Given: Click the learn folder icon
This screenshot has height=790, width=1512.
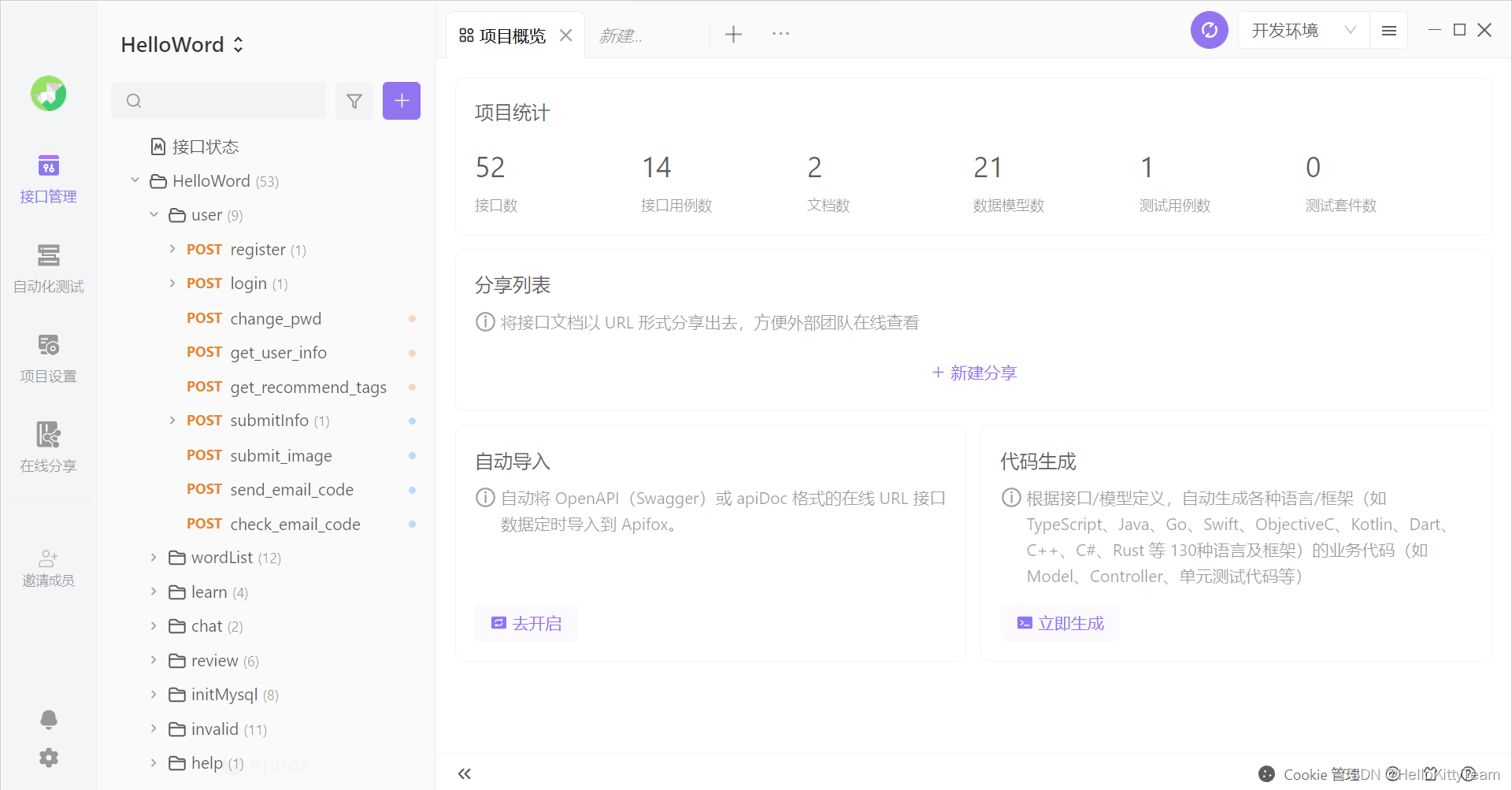Looking at the screenshot, I should pyautogui.click(x=177, y=592).
